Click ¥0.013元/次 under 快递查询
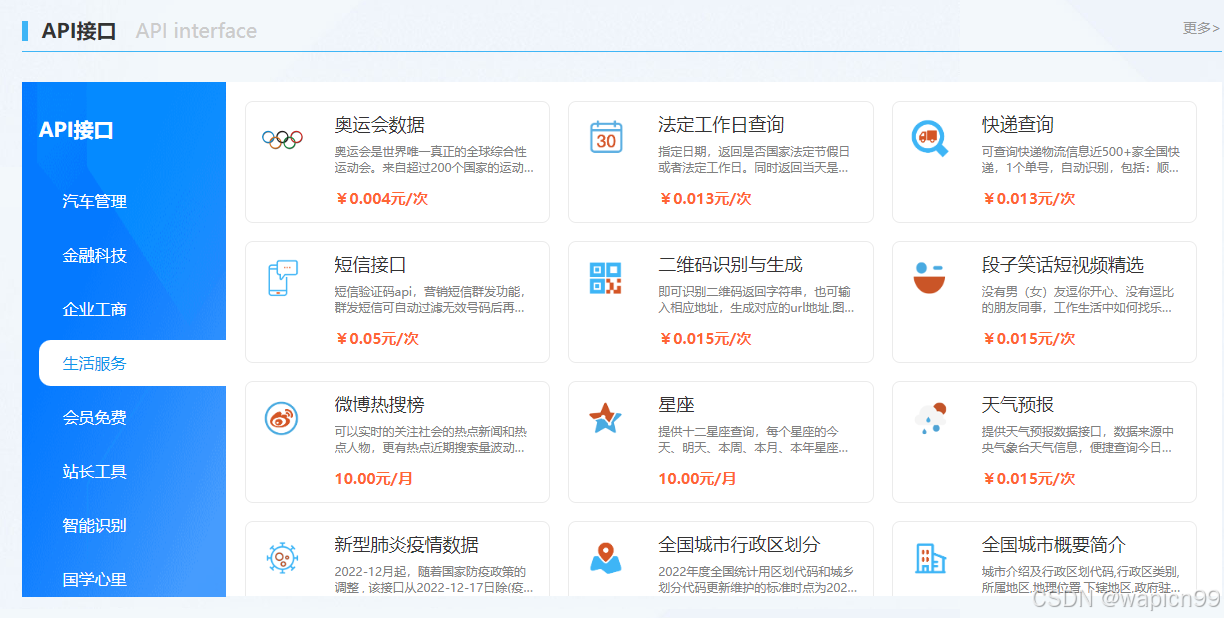Image resolution: width=1224 pixels, height=618 pixels. coord(1029,199)
